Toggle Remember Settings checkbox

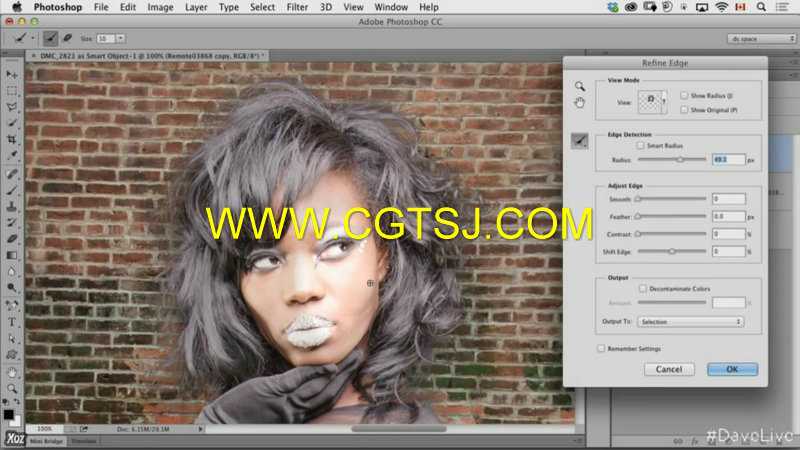601,348
